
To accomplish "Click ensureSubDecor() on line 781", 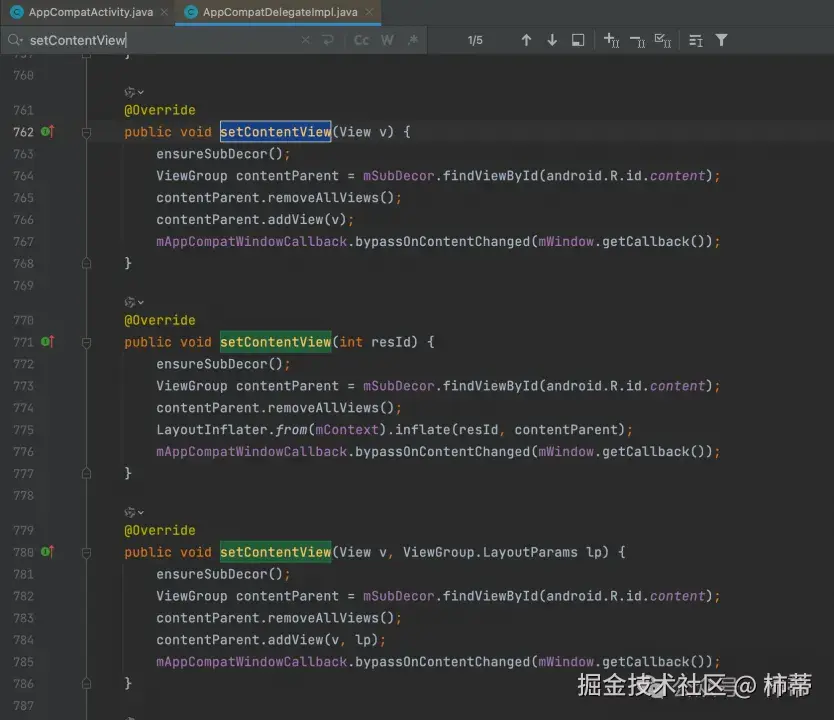I will [x=219, y=574].
